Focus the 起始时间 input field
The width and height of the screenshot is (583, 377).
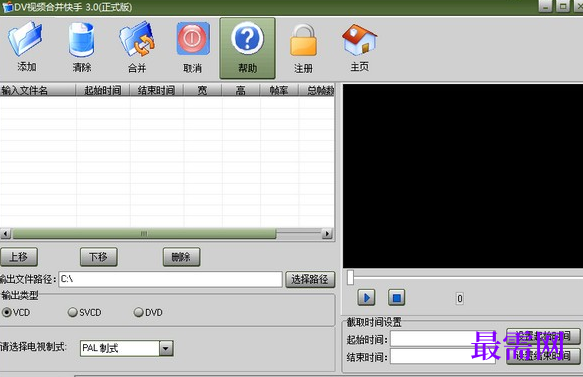point(442,339)
